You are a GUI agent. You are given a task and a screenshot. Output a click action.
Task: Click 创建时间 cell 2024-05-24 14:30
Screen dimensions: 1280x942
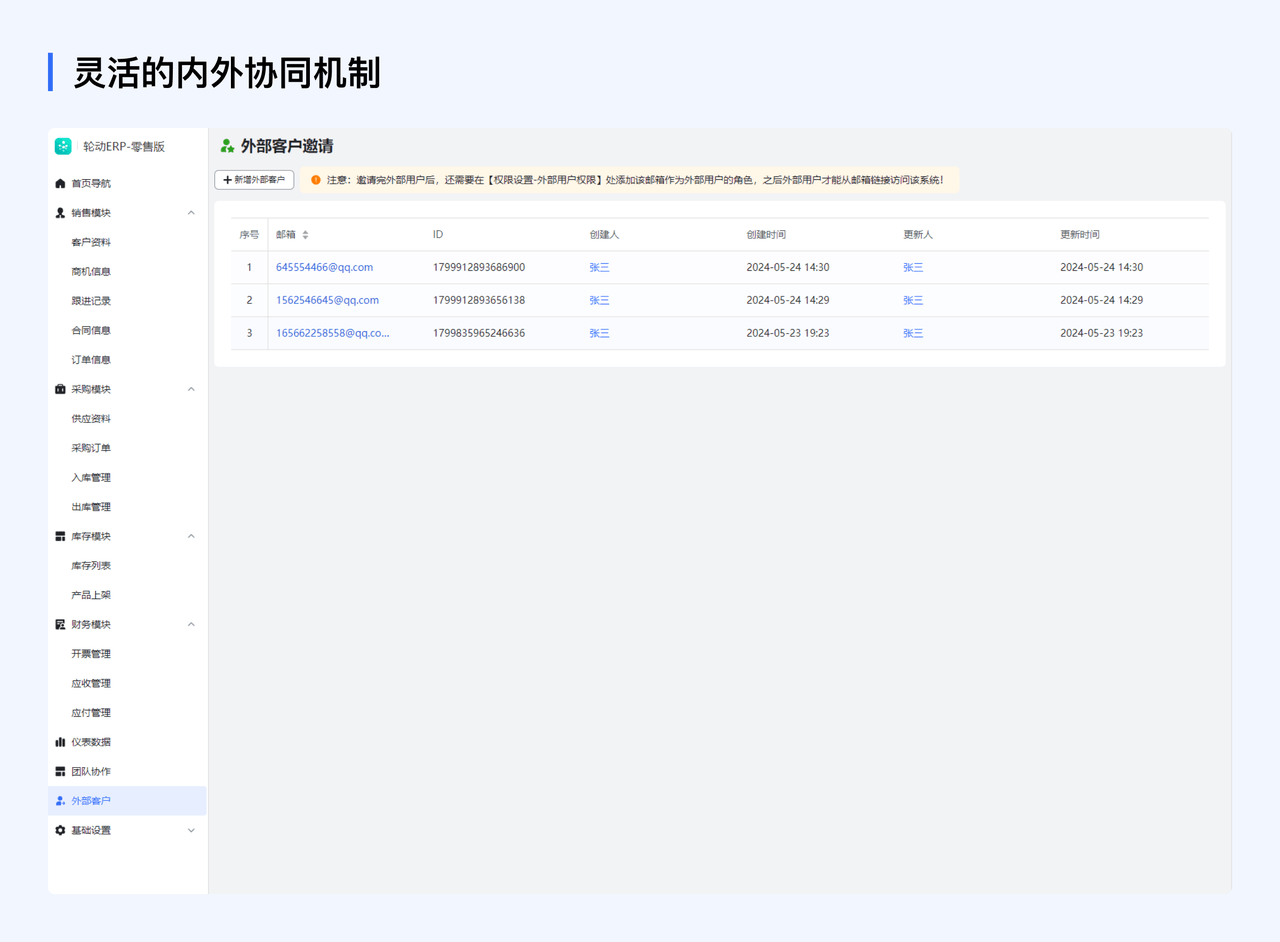tap(788, 267)
